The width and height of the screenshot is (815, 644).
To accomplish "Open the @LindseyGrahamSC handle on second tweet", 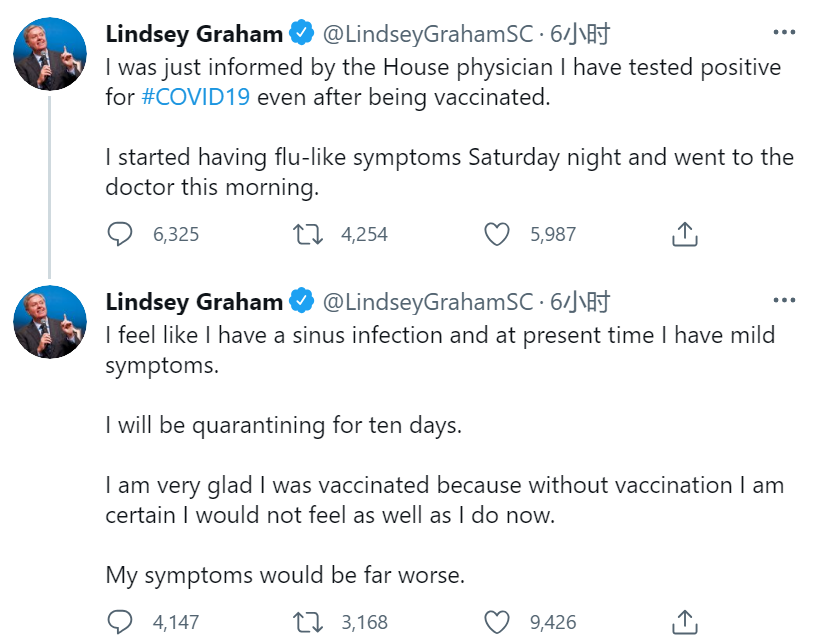I will (x=427, y=301).
